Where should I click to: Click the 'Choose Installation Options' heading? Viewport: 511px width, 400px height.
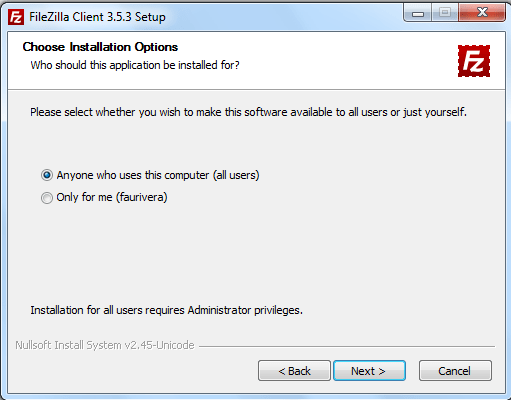[x=100, y=47]
